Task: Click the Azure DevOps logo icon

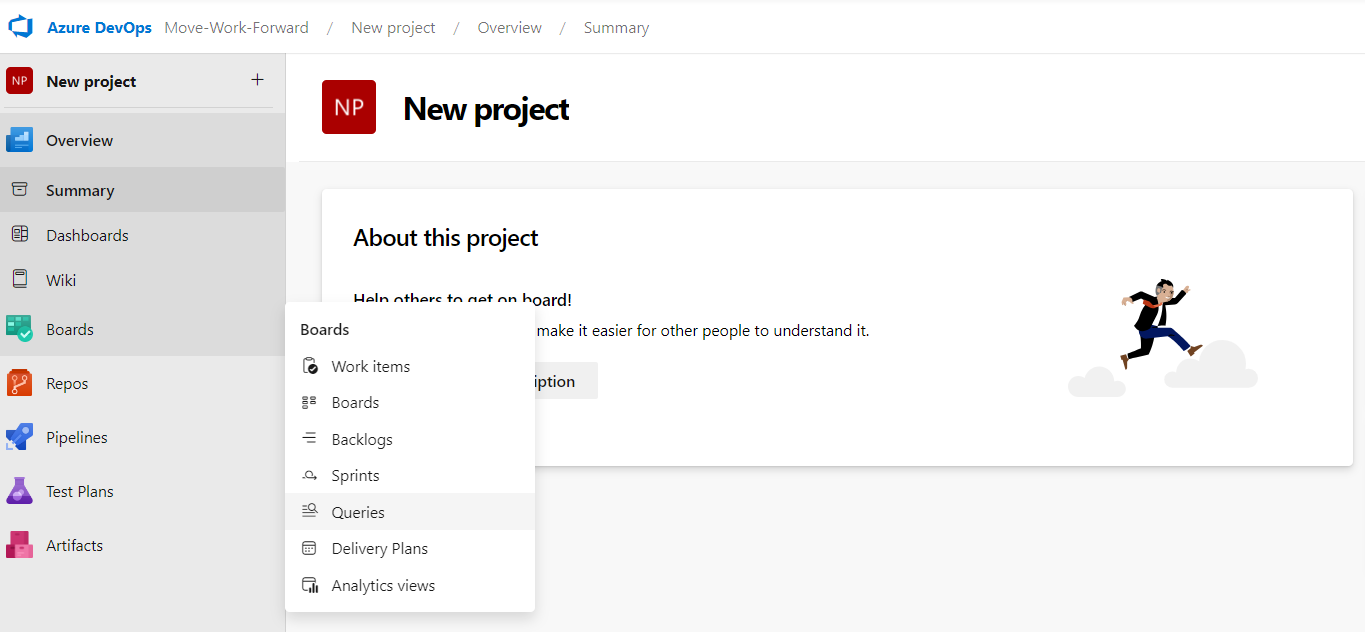Action: (21, 27)
